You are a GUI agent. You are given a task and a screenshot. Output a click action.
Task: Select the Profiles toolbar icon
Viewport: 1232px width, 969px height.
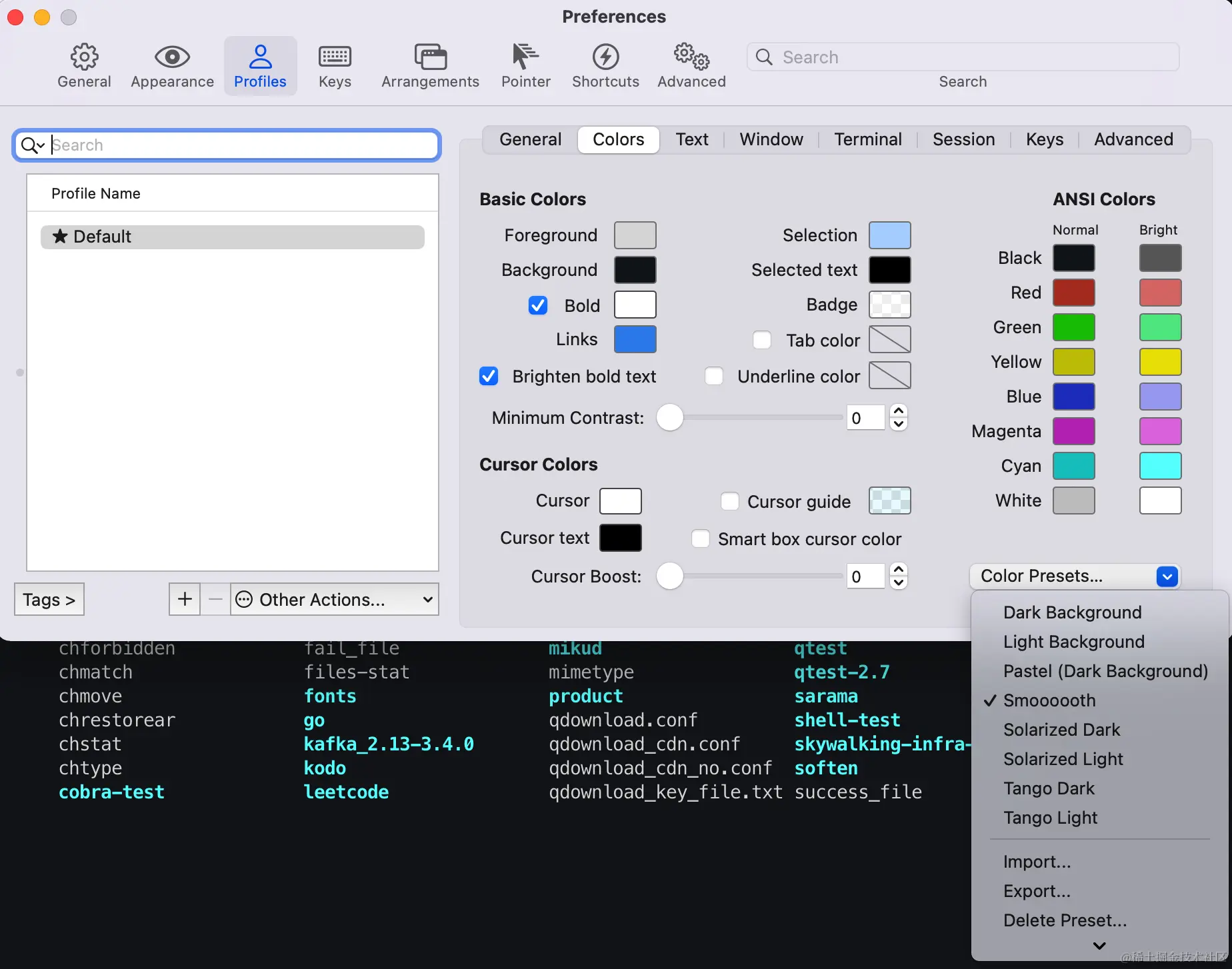[260, 66]
